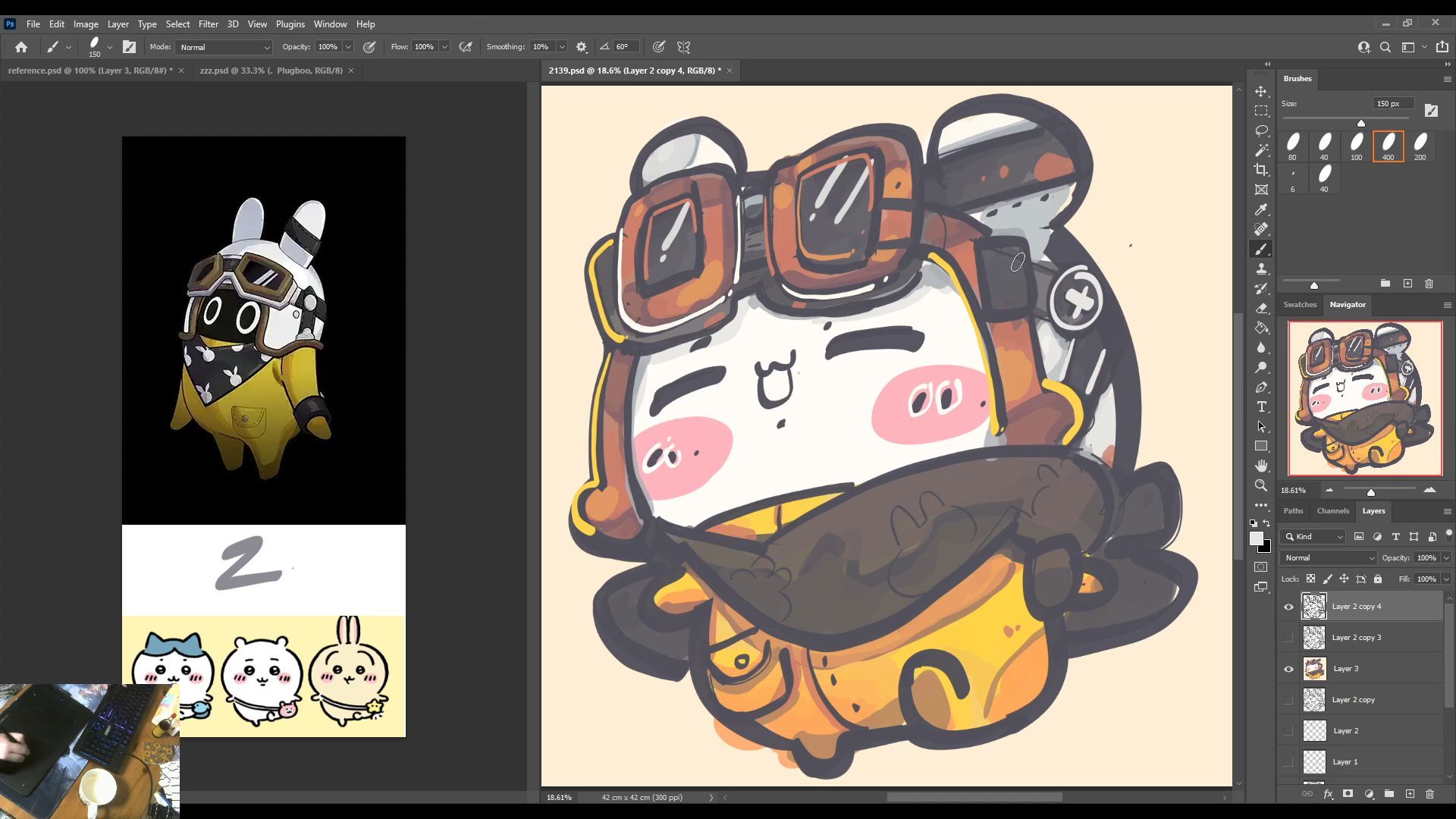Switch to the zzz.psd document tab
Image resolution: width=1456 pixels, height=819 pixels.
pyautogui.click(x=271, y=71)
